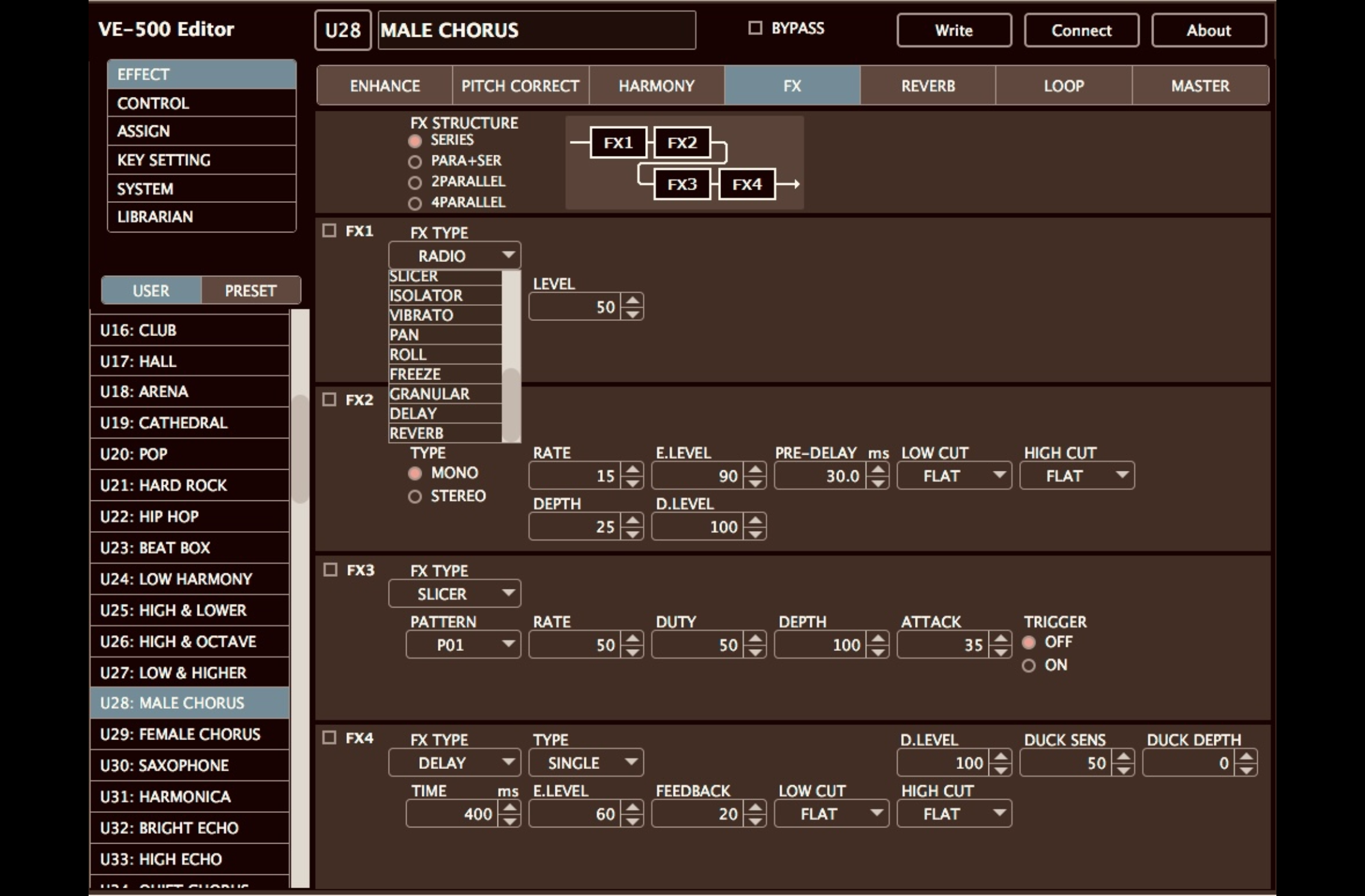1365x896 pixels.
Task: Select patch U16: CLUB
Action: coord(190,330)
